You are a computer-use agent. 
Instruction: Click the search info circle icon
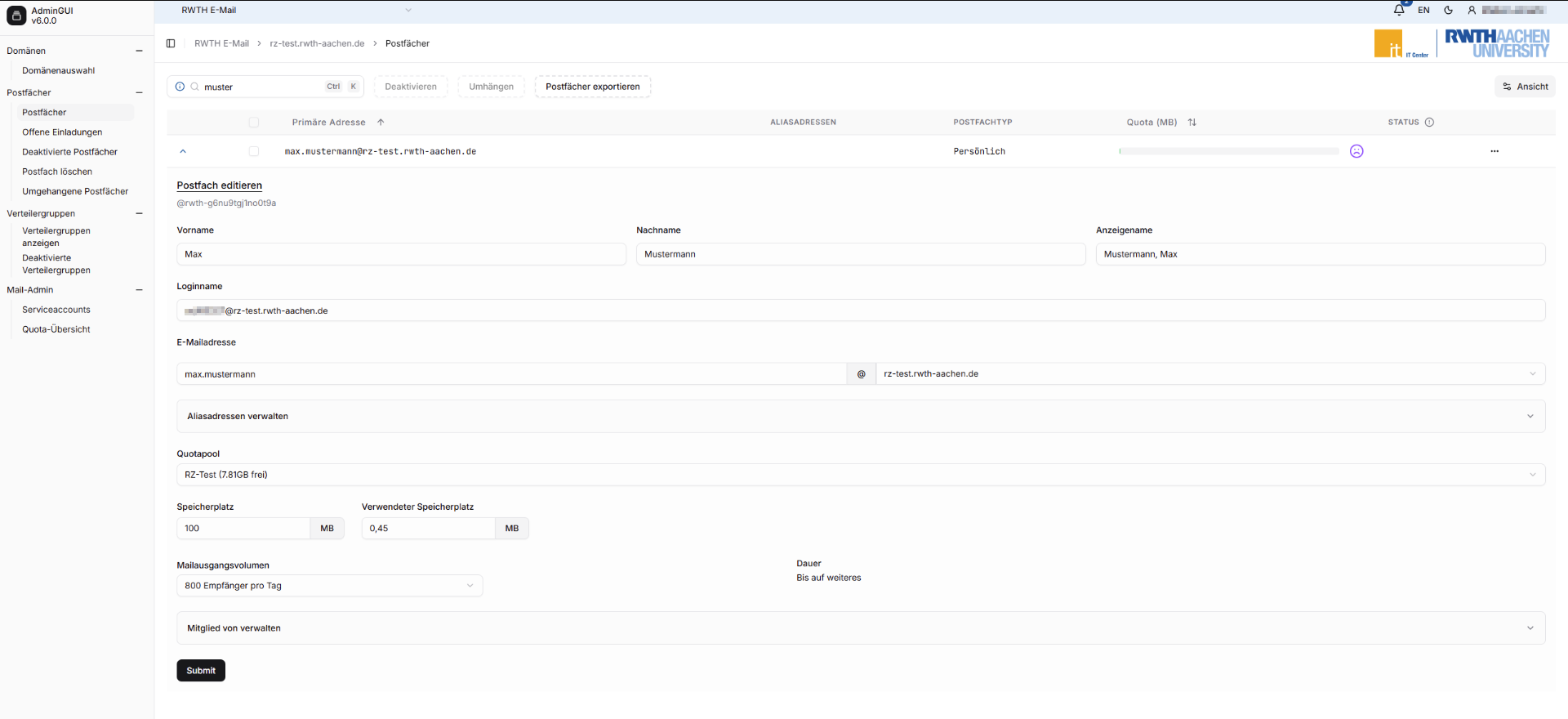pyautogui.click(x=180, y=87)
